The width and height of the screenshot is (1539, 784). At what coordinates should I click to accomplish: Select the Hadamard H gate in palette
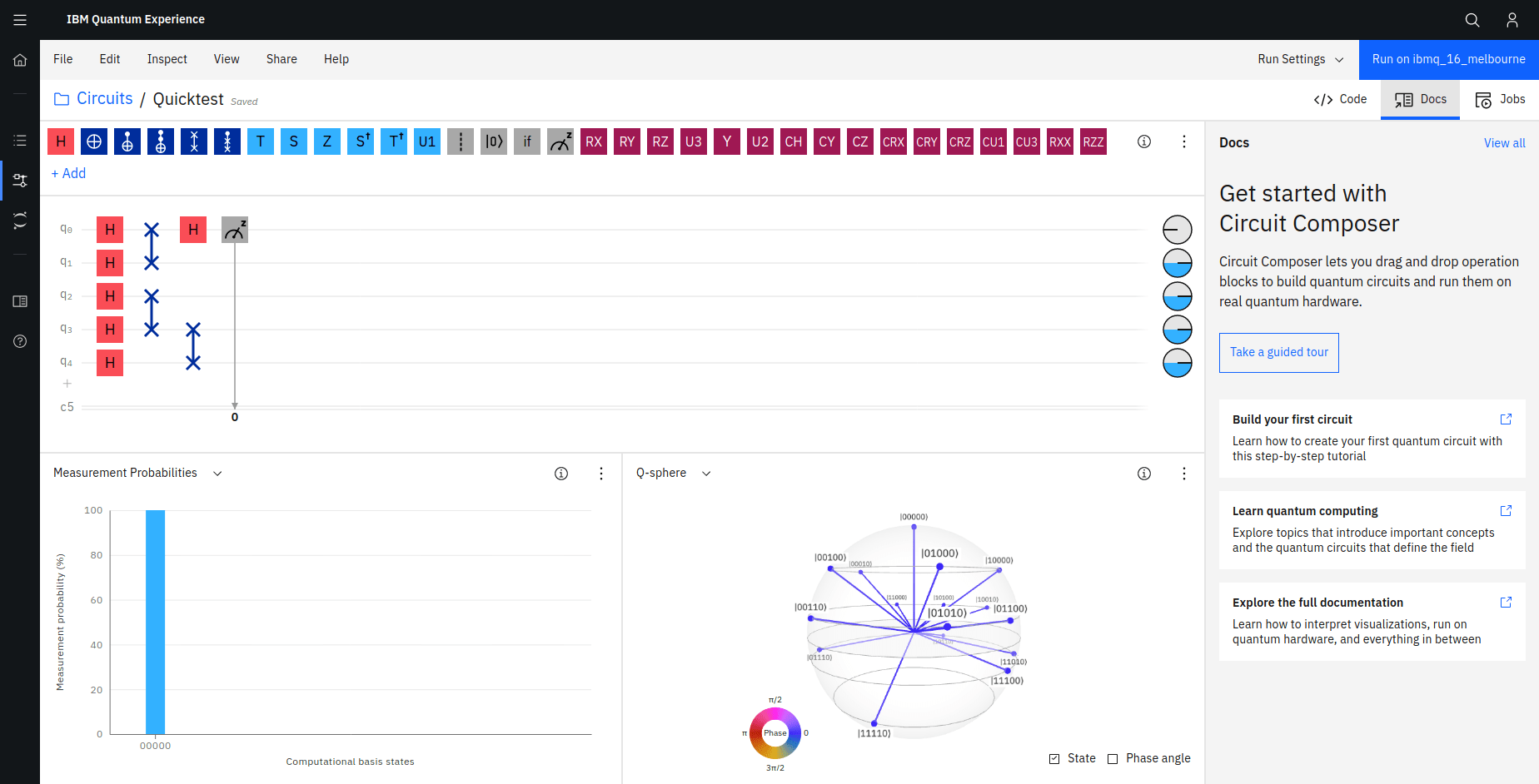(61, 141)
